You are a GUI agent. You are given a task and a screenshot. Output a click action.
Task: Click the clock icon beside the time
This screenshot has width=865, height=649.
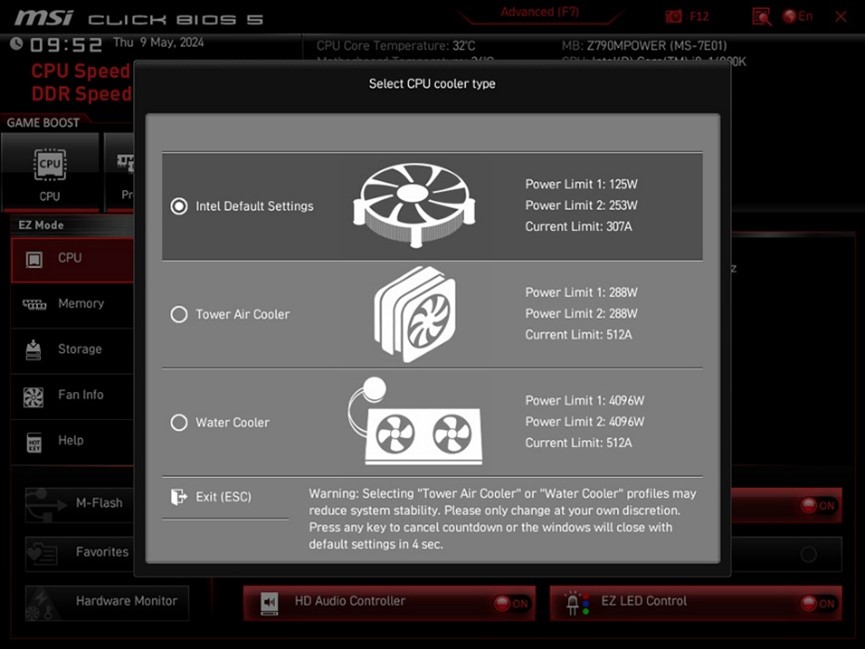click(x=17, y=44)
